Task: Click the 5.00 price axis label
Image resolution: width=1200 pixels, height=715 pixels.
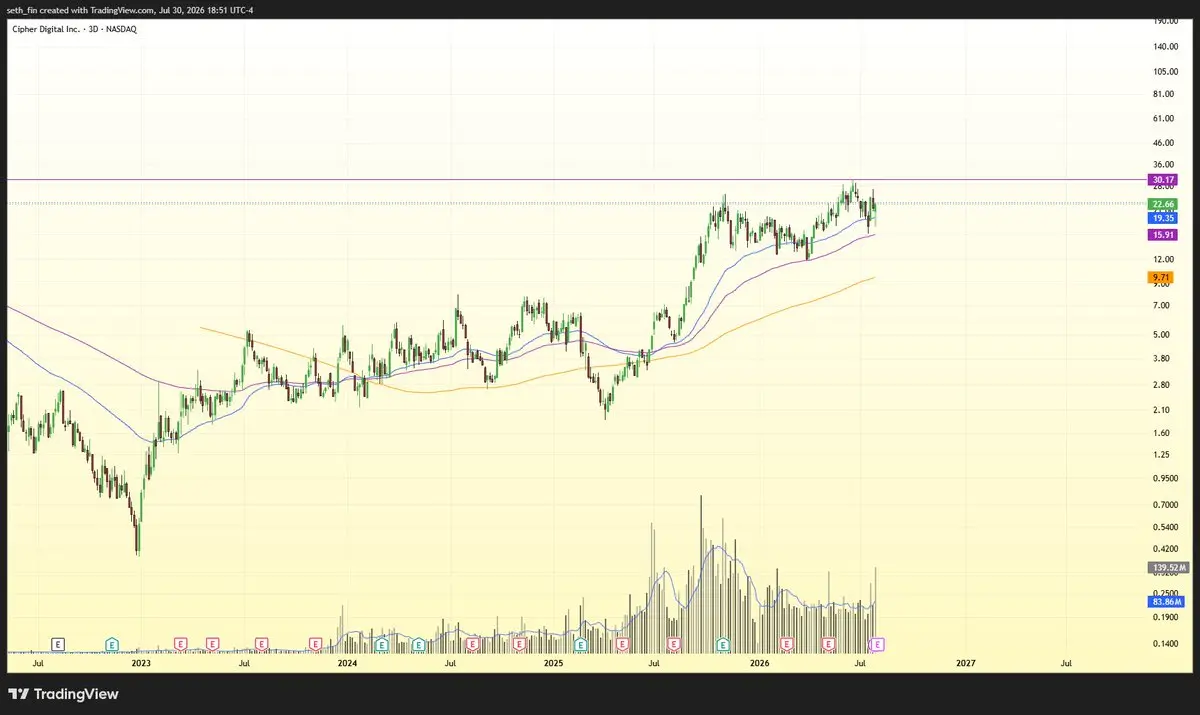Action: point(1162,334)
